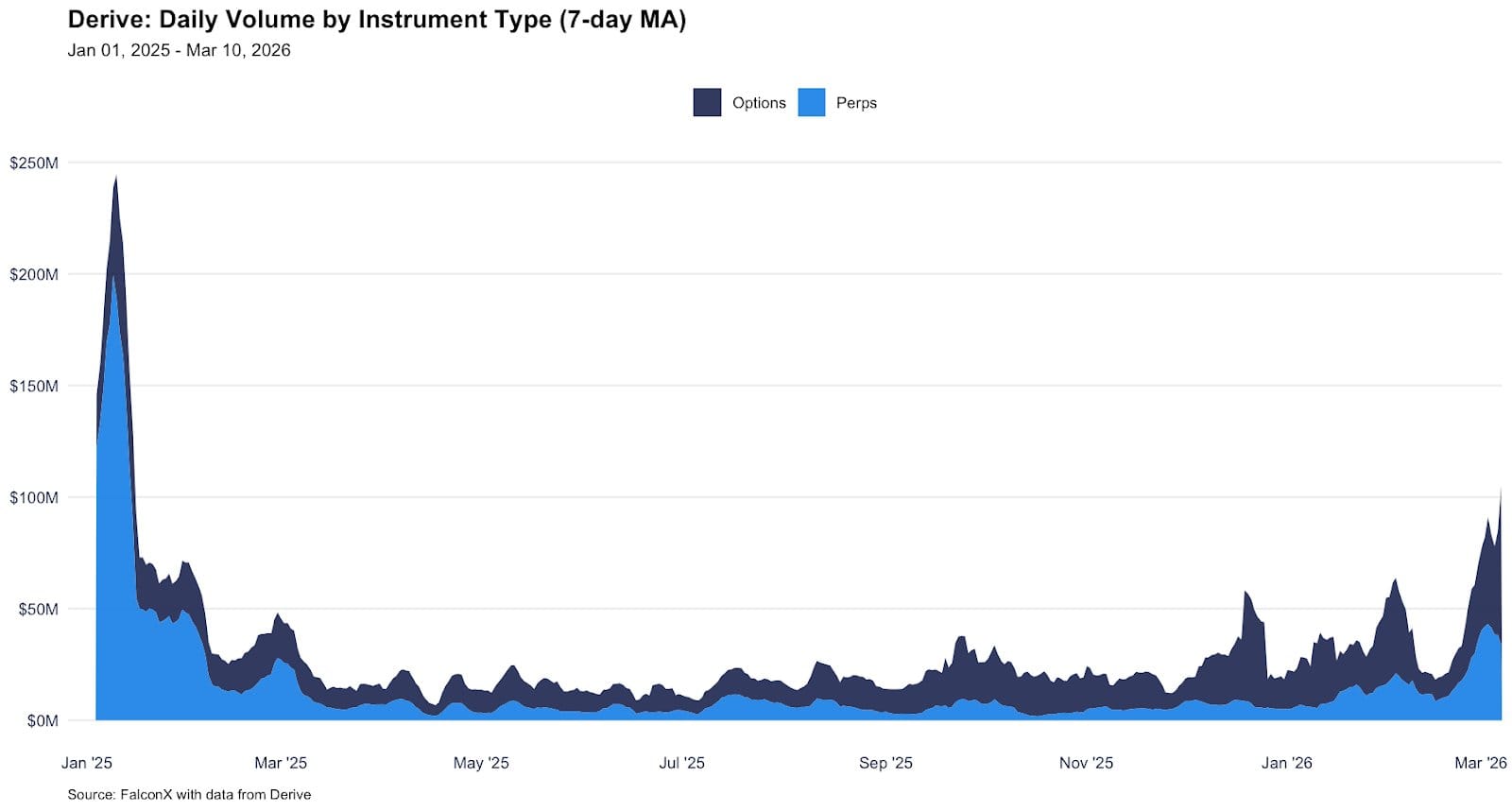Click the $200M y-axis label

click(x=34, y=275)
